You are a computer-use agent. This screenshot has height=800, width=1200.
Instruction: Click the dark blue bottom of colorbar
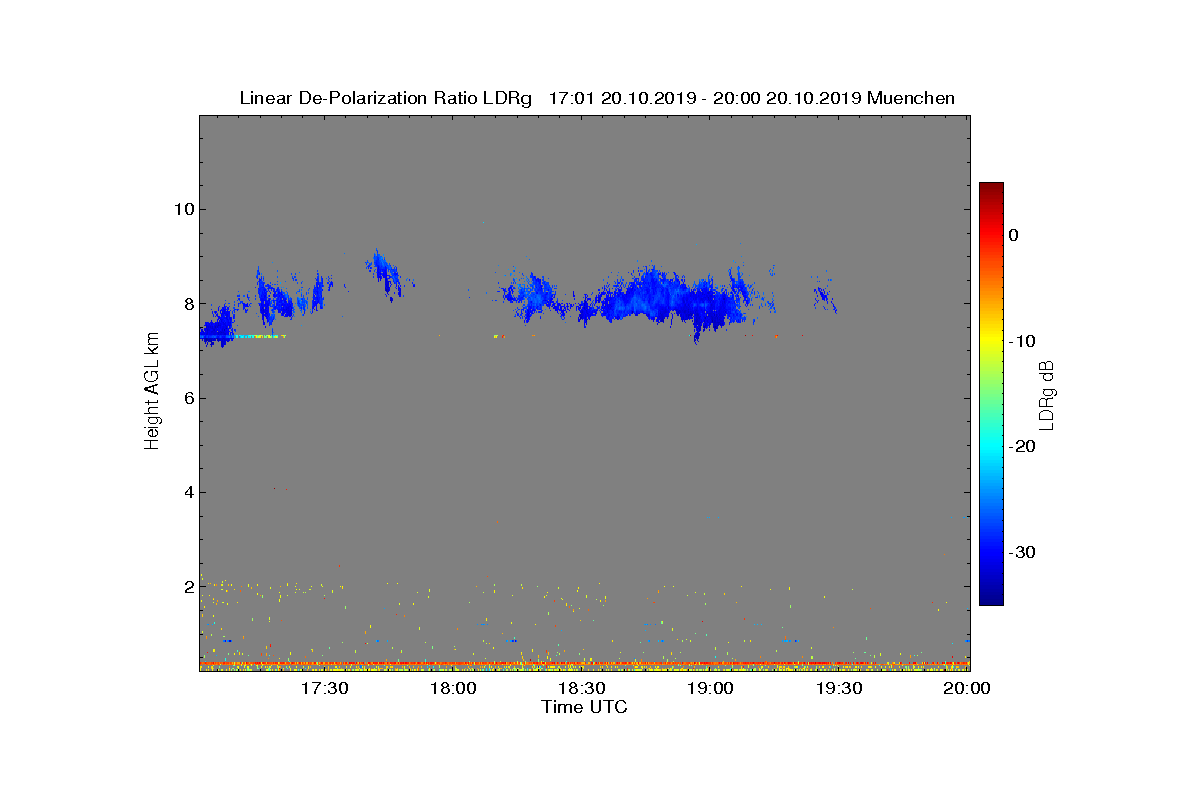pos(991,599)
